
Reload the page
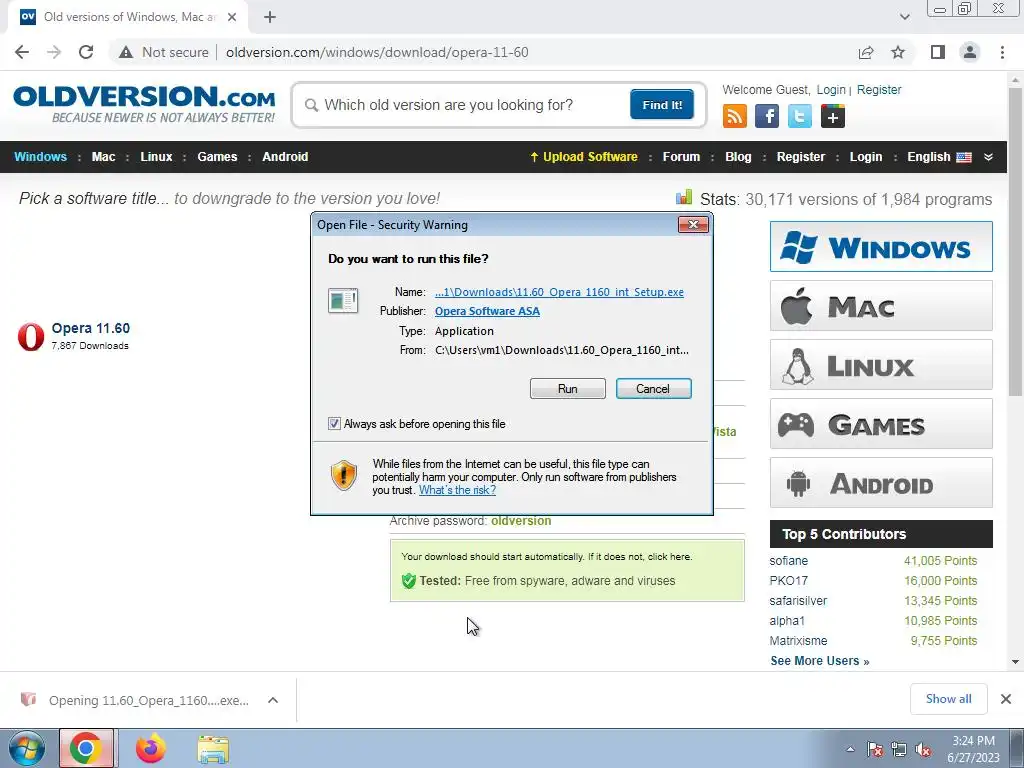[x=86, y=52]
